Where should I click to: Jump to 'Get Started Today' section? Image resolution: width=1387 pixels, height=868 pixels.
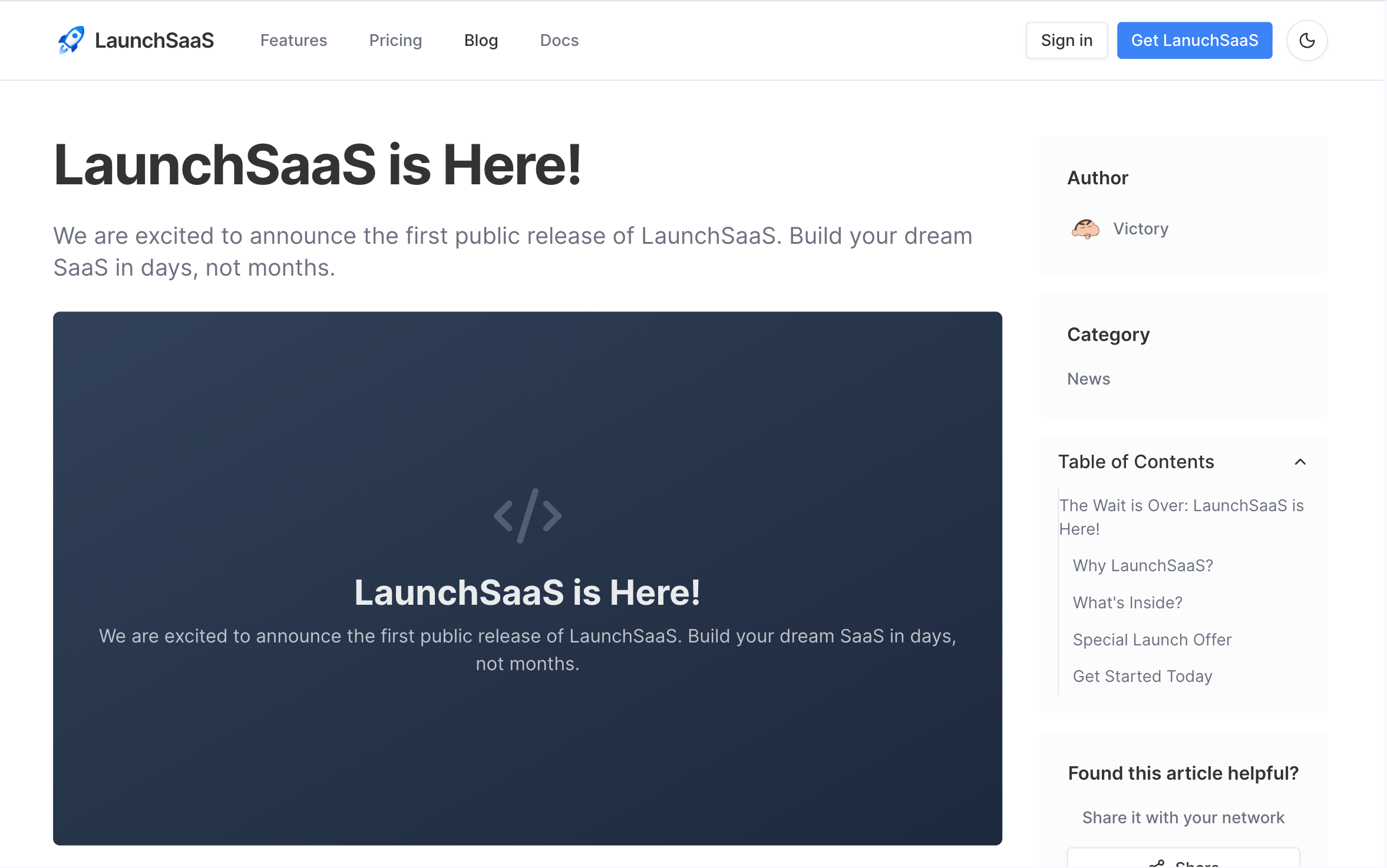(x=1142, y=676)
